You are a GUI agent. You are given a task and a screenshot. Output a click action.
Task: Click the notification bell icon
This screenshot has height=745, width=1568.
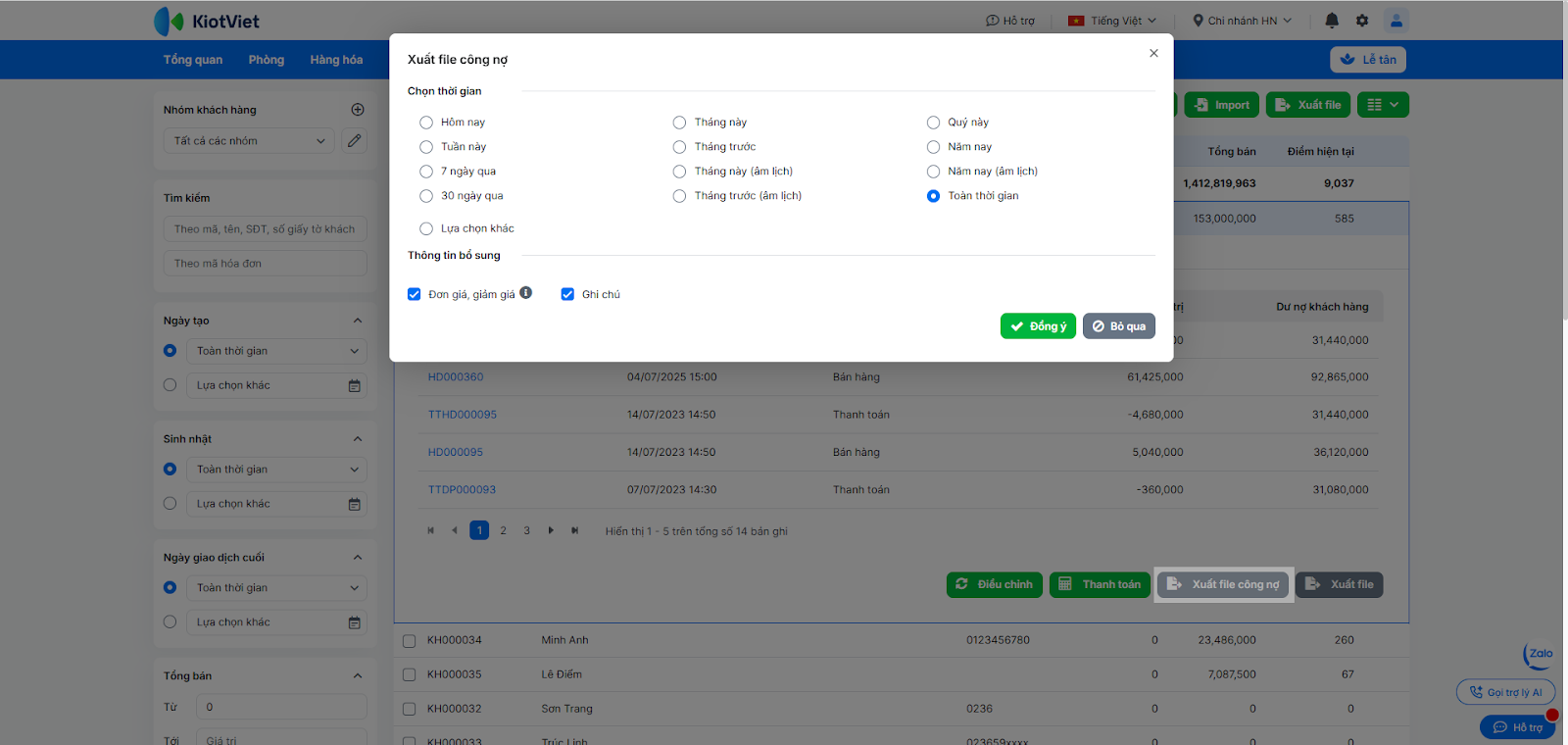tap(1331, 21)
